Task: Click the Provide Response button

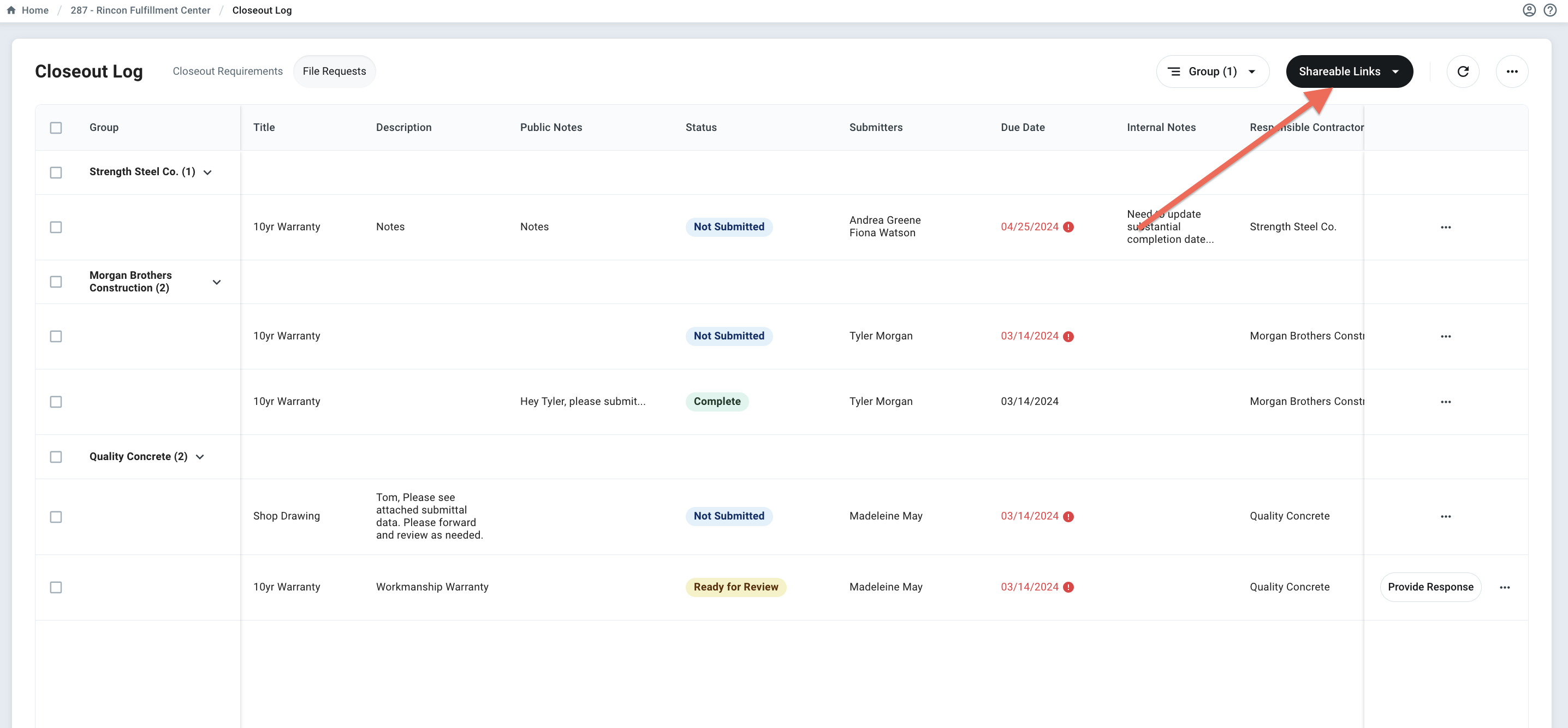Action: click(1430, 588)
